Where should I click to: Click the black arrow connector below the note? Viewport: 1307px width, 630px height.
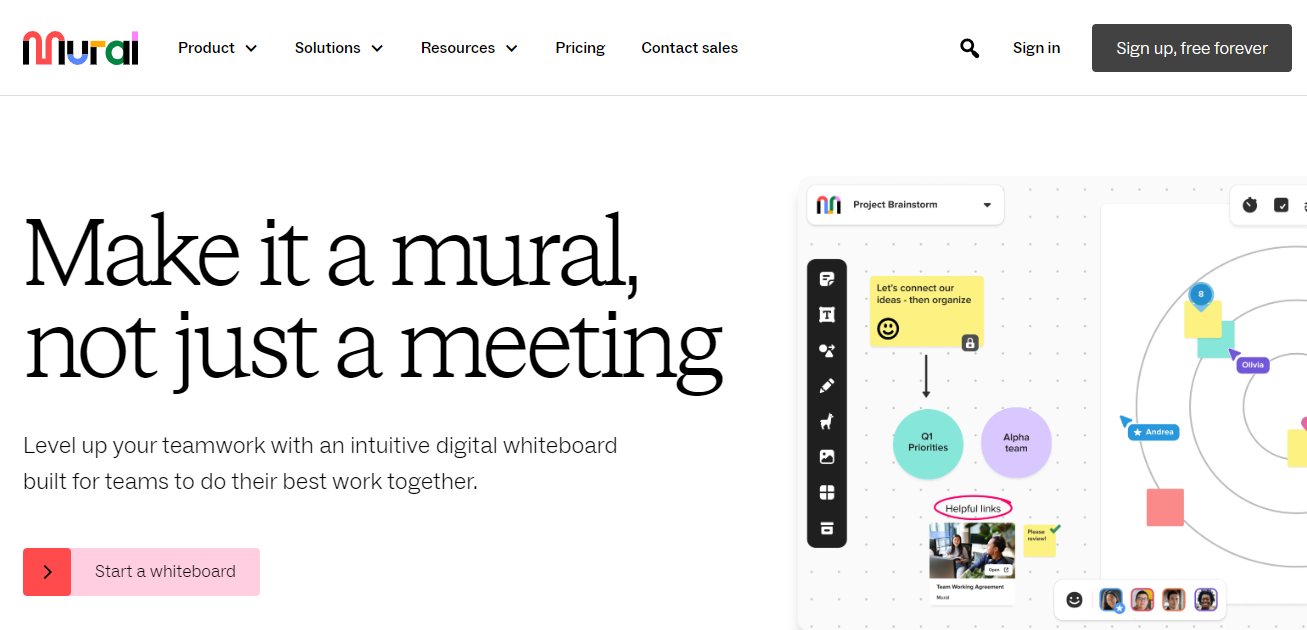tap(926, 377)
